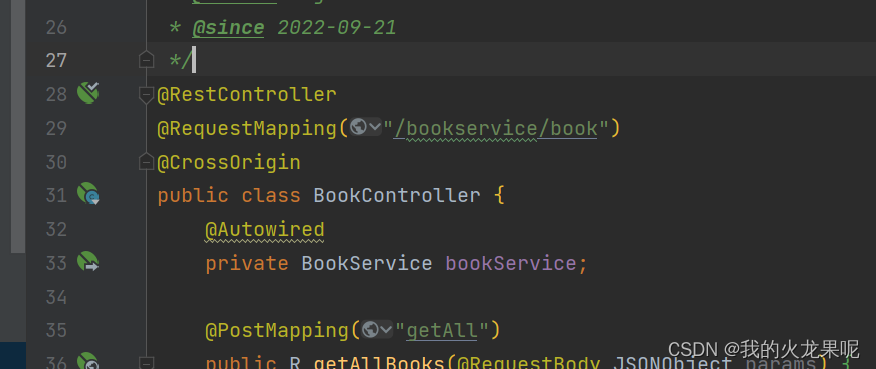
Task: Click the @Autowired annotation
Action: pos(265,229)
